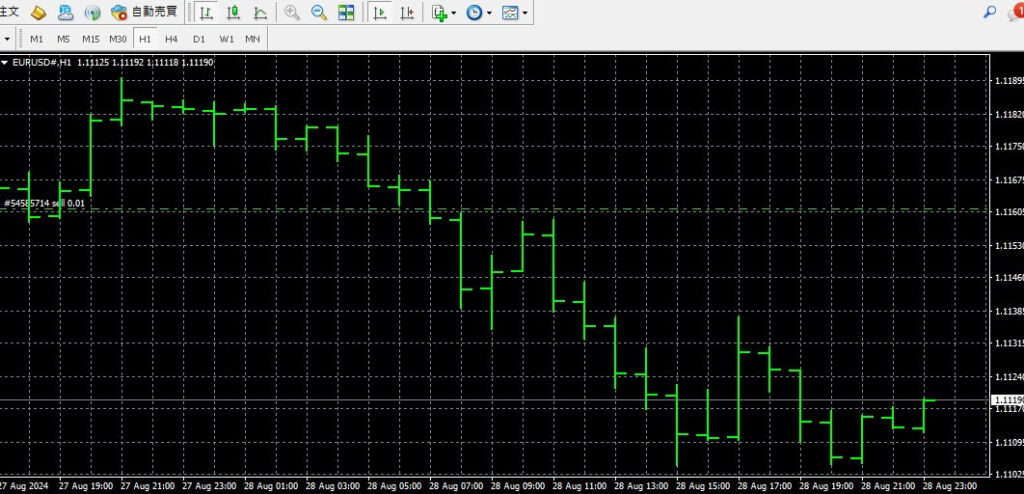The width and height of the screenshot is (1024, 494).
Task: Expand the indicators list dropdown arrow
Action: pyautogui.click(x=454, y=14)
